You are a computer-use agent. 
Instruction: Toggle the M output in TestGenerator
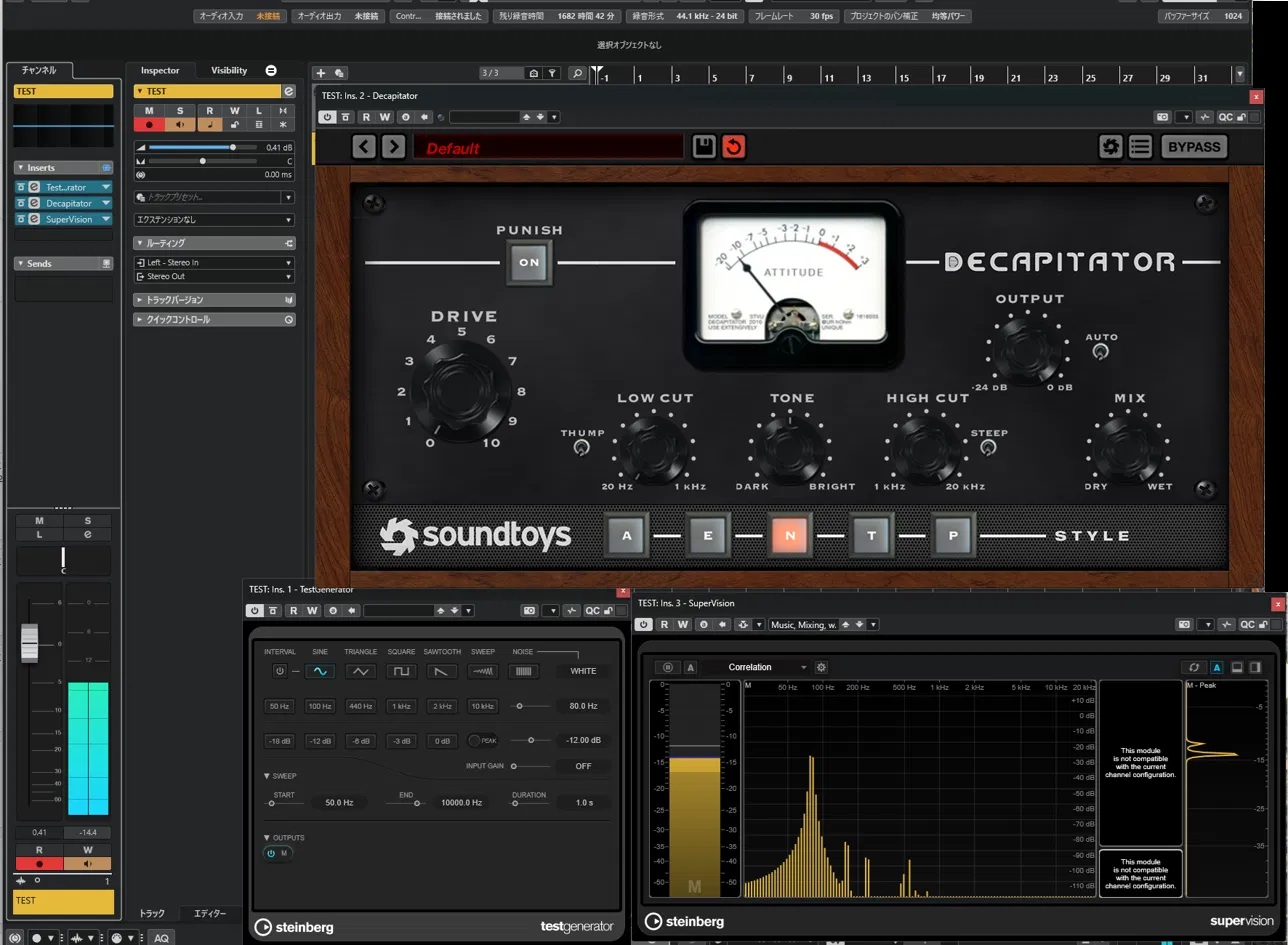[x=278, y=853]
